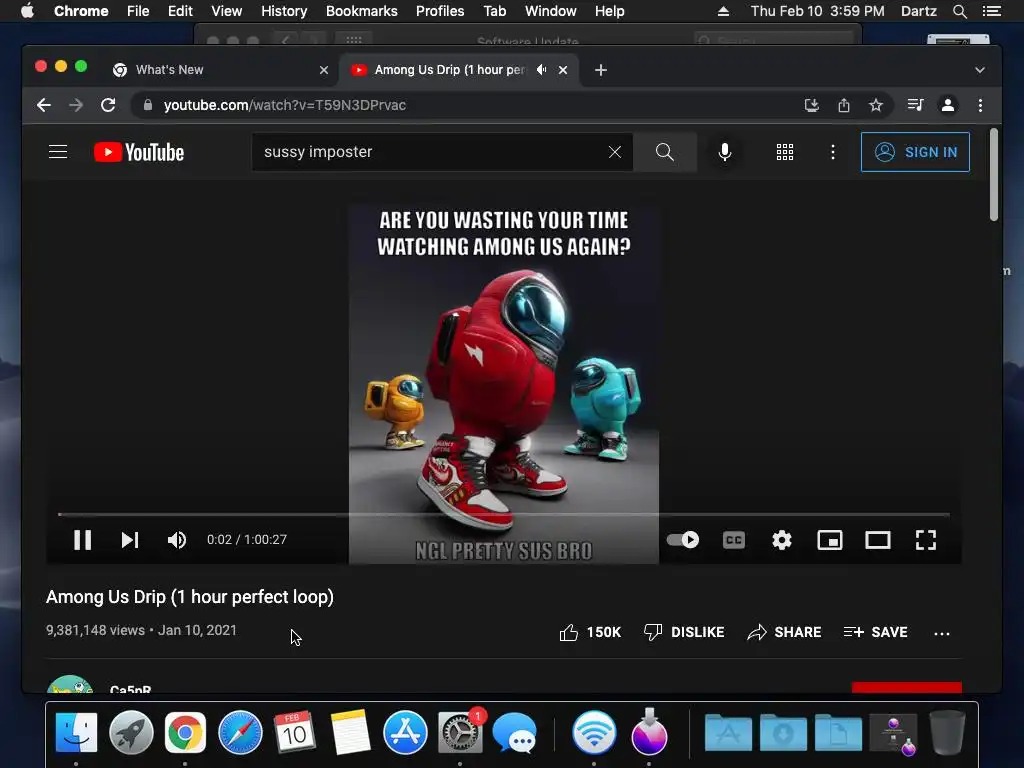Open App Store from Dock
The image size is (1024, 768).
pos(406,732)
